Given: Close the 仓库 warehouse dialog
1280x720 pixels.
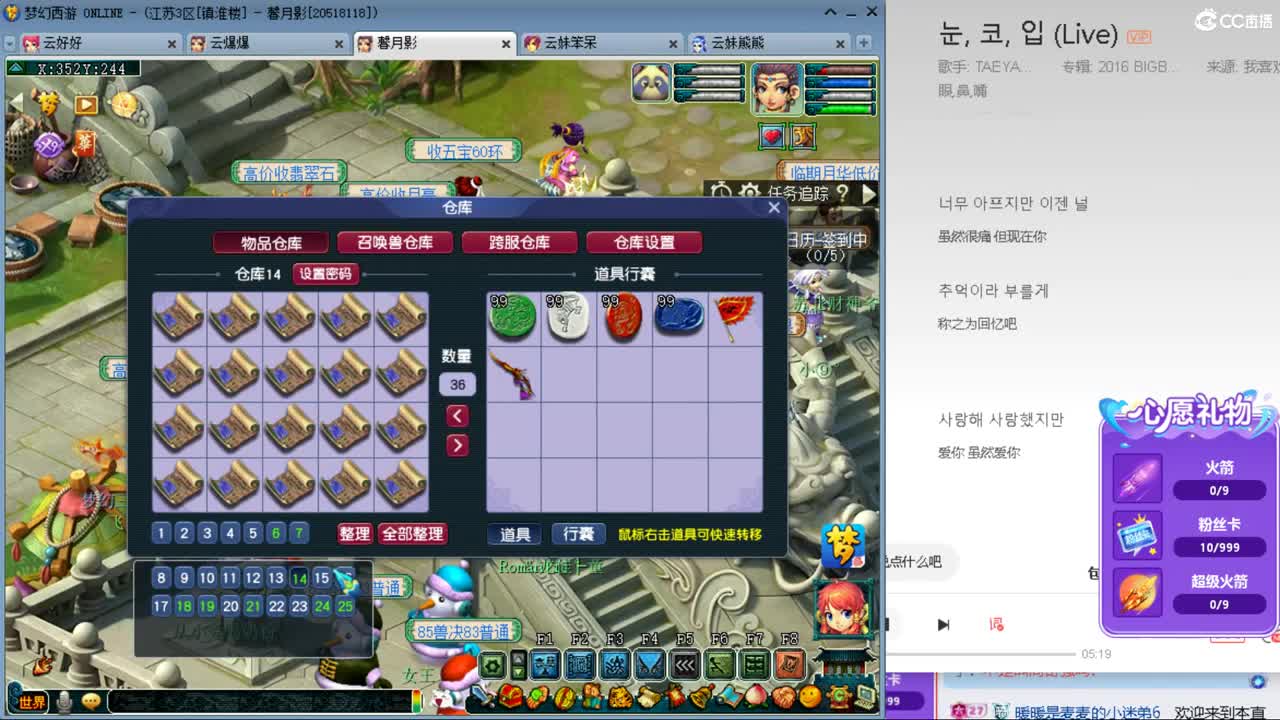Looking at the screenshot, I should coord(774,208).
